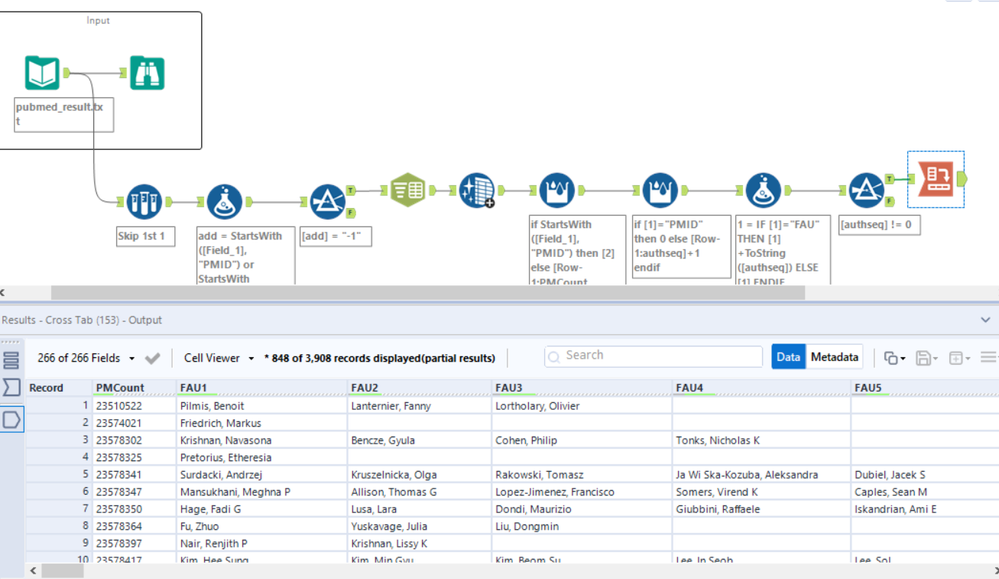Click the FAU3 column header
This screenshot has height=579, width=999.
(582, 388)
